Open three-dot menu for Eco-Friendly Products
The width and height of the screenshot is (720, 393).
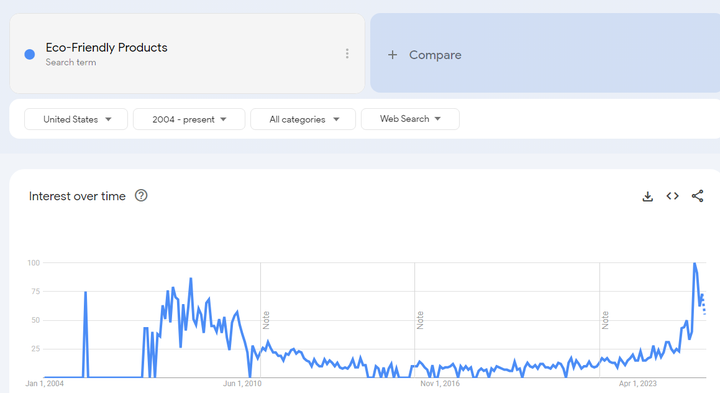[347, 54]
